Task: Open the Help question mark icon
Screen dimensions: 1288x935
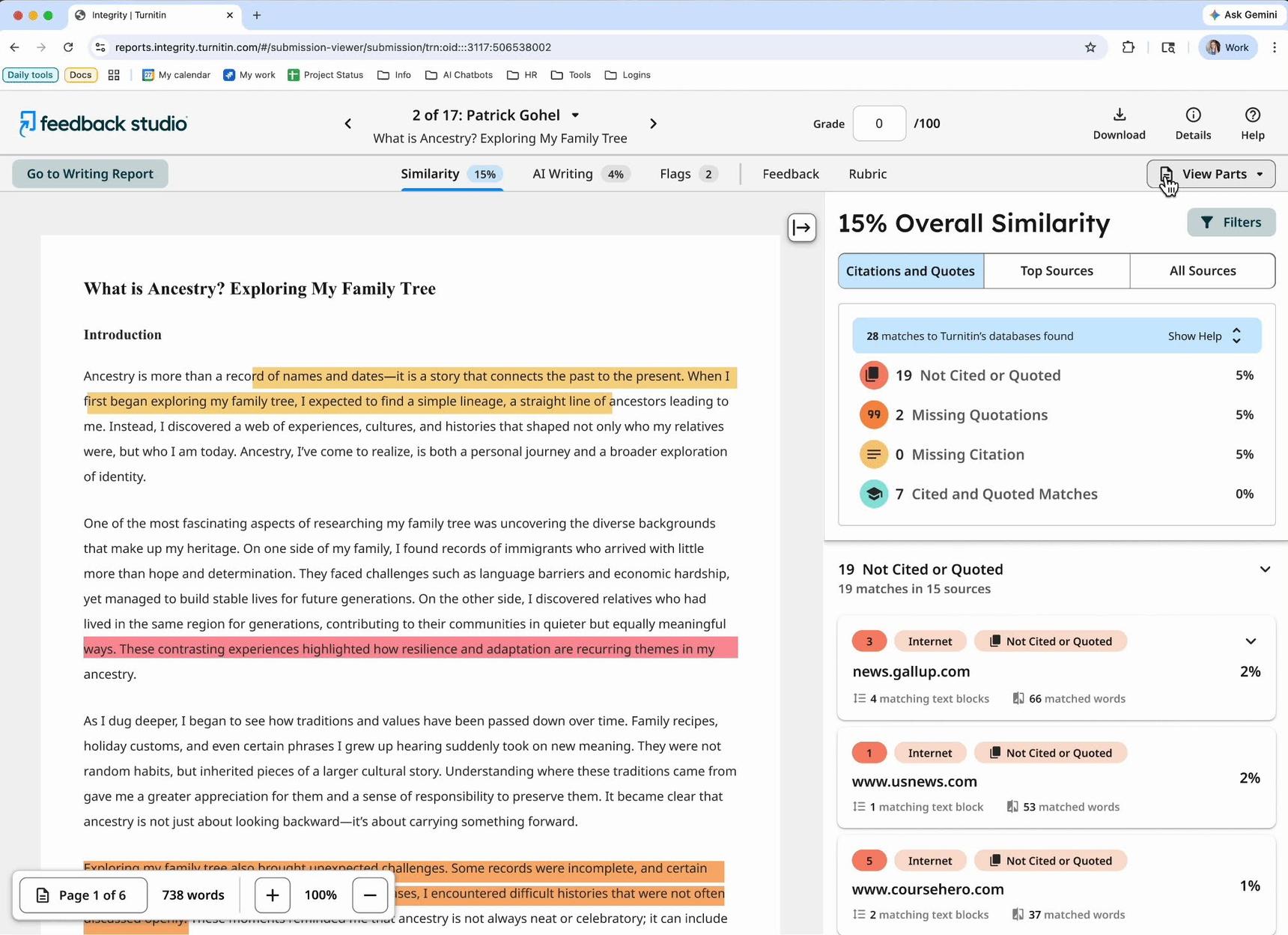Action: pyautogui.click(x=1252, y=115)
